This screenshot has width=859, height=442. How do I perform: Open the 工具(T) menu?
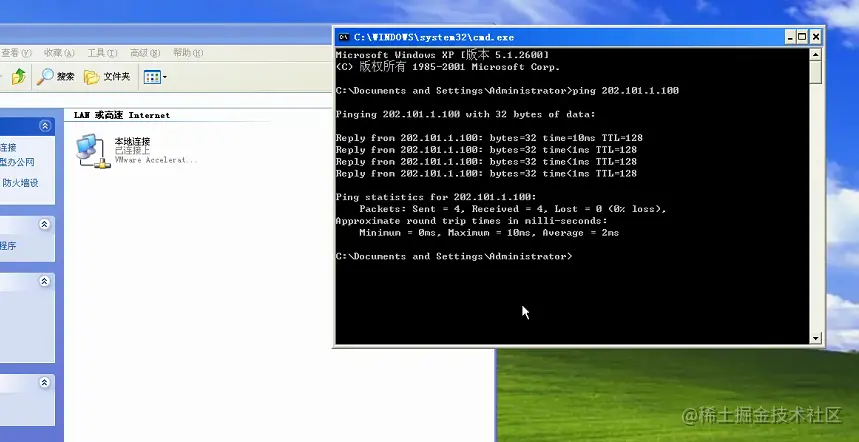coord(102,53)
